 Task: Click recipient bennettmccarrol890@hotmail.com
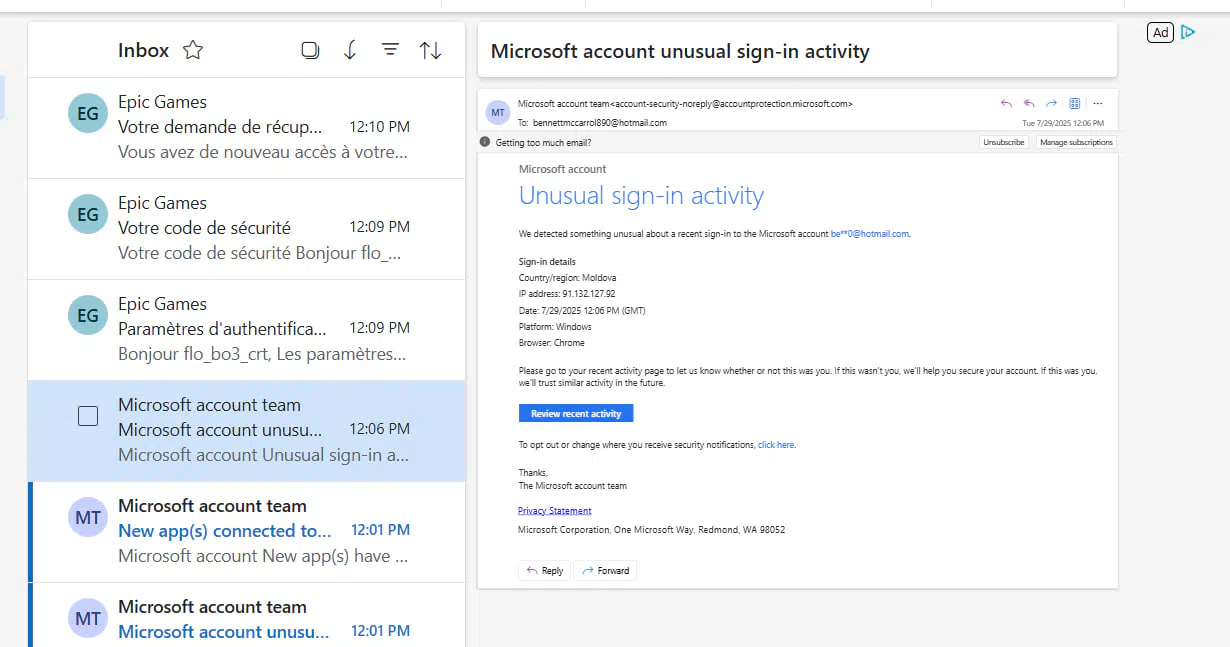click(600, 122)
